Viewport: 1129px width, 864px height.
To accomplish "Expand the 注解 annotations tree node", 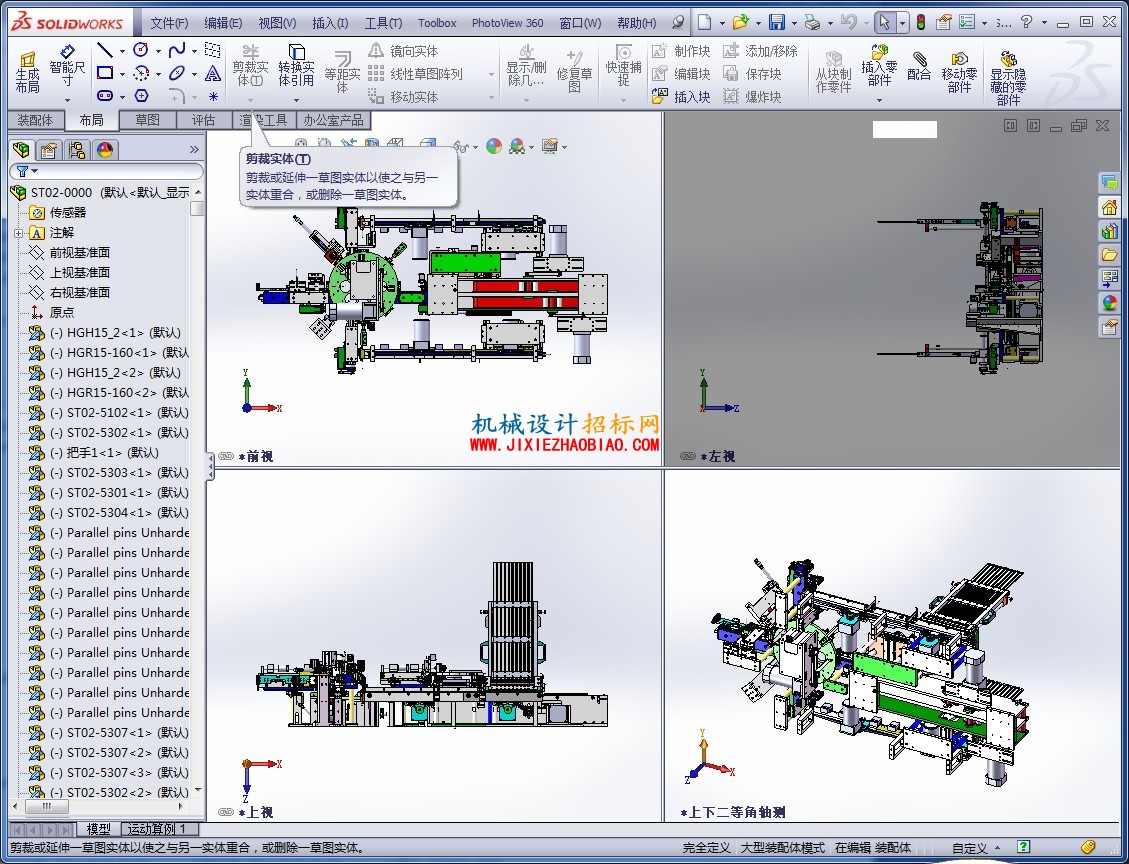I will (19, 233).
